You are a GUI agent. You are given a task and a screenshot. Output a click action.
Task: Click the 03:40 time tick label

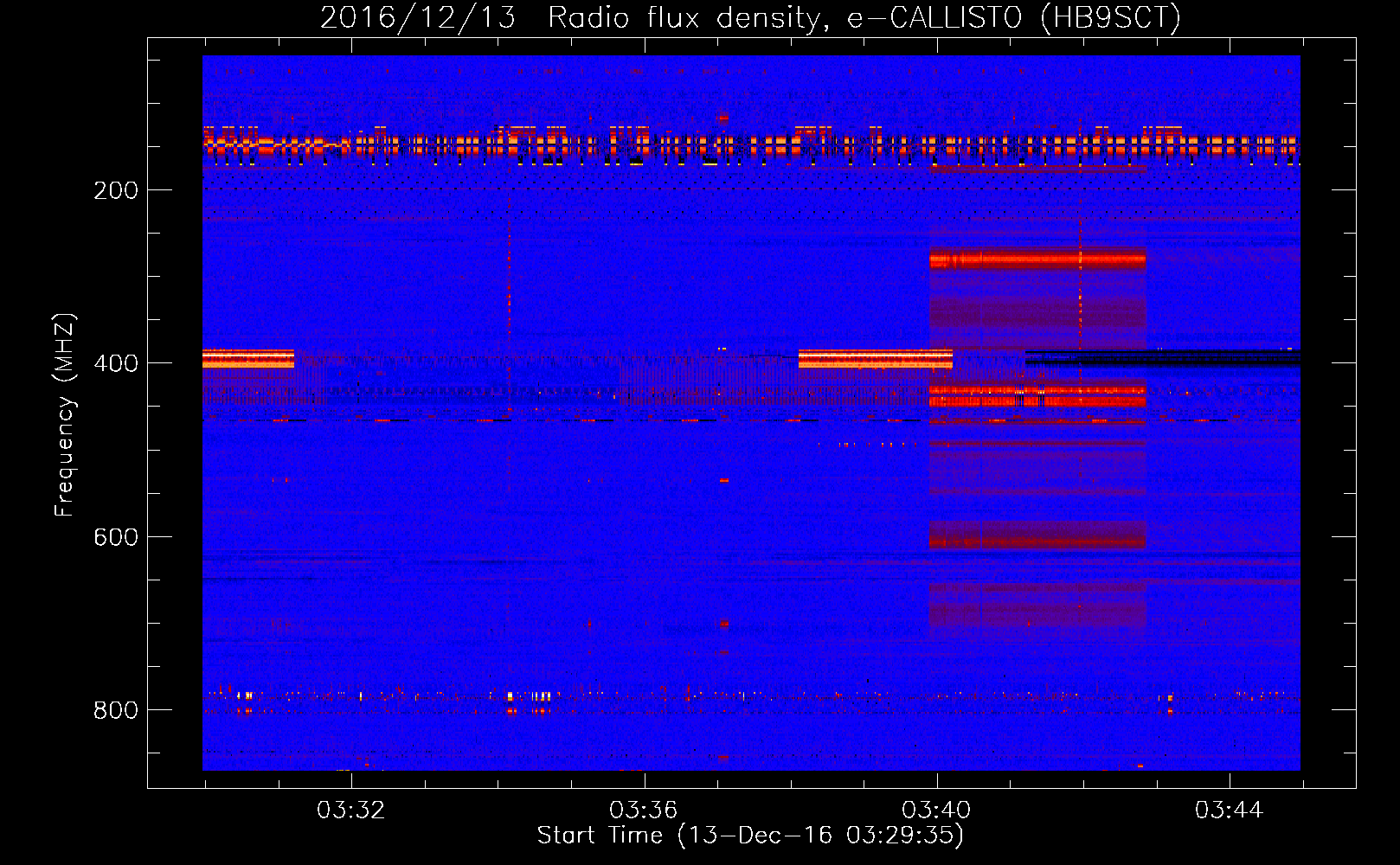[x=936, y=811]
